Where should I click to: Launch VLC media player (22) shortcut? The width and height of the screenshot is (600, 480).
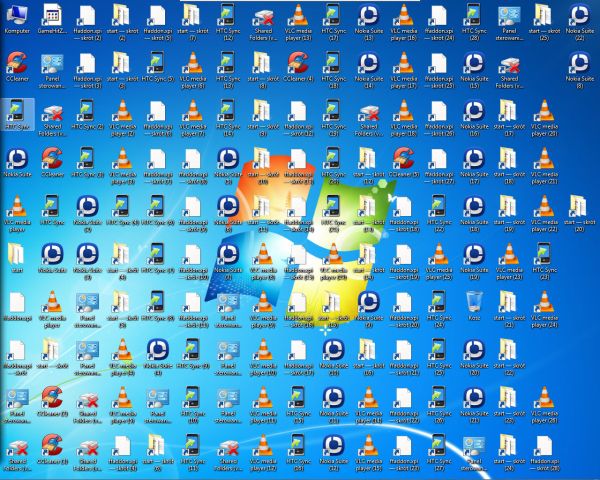(545, 214)
